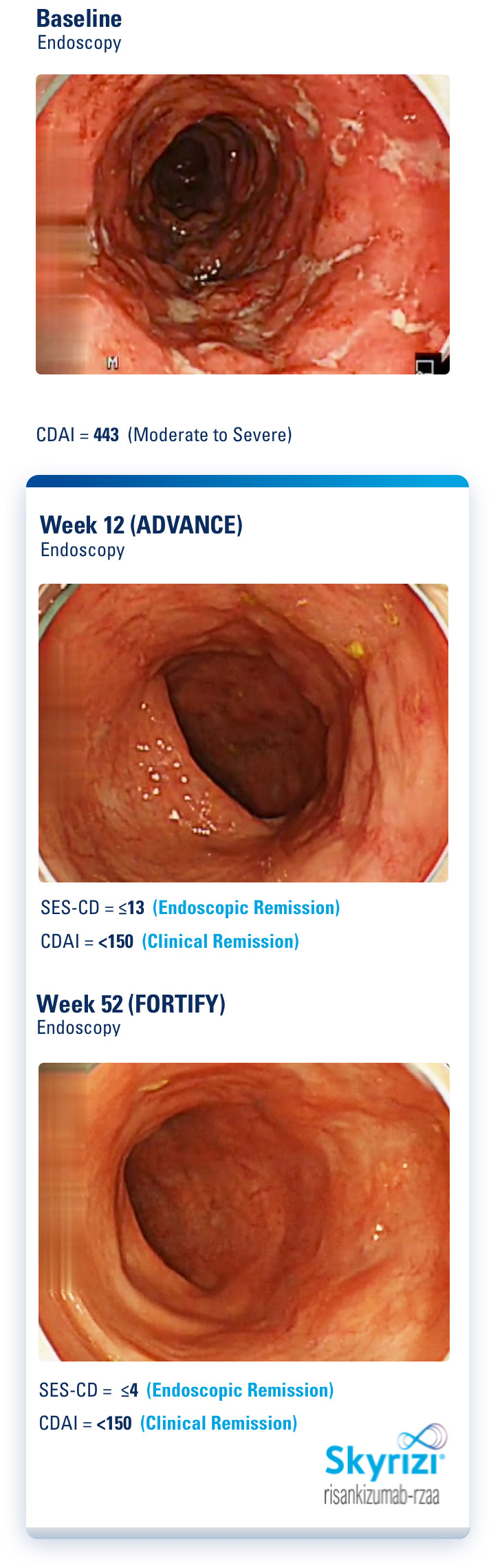Click the Skyrizi brand name
Screen dimensions: 491x1568
tap(382, 1461)
